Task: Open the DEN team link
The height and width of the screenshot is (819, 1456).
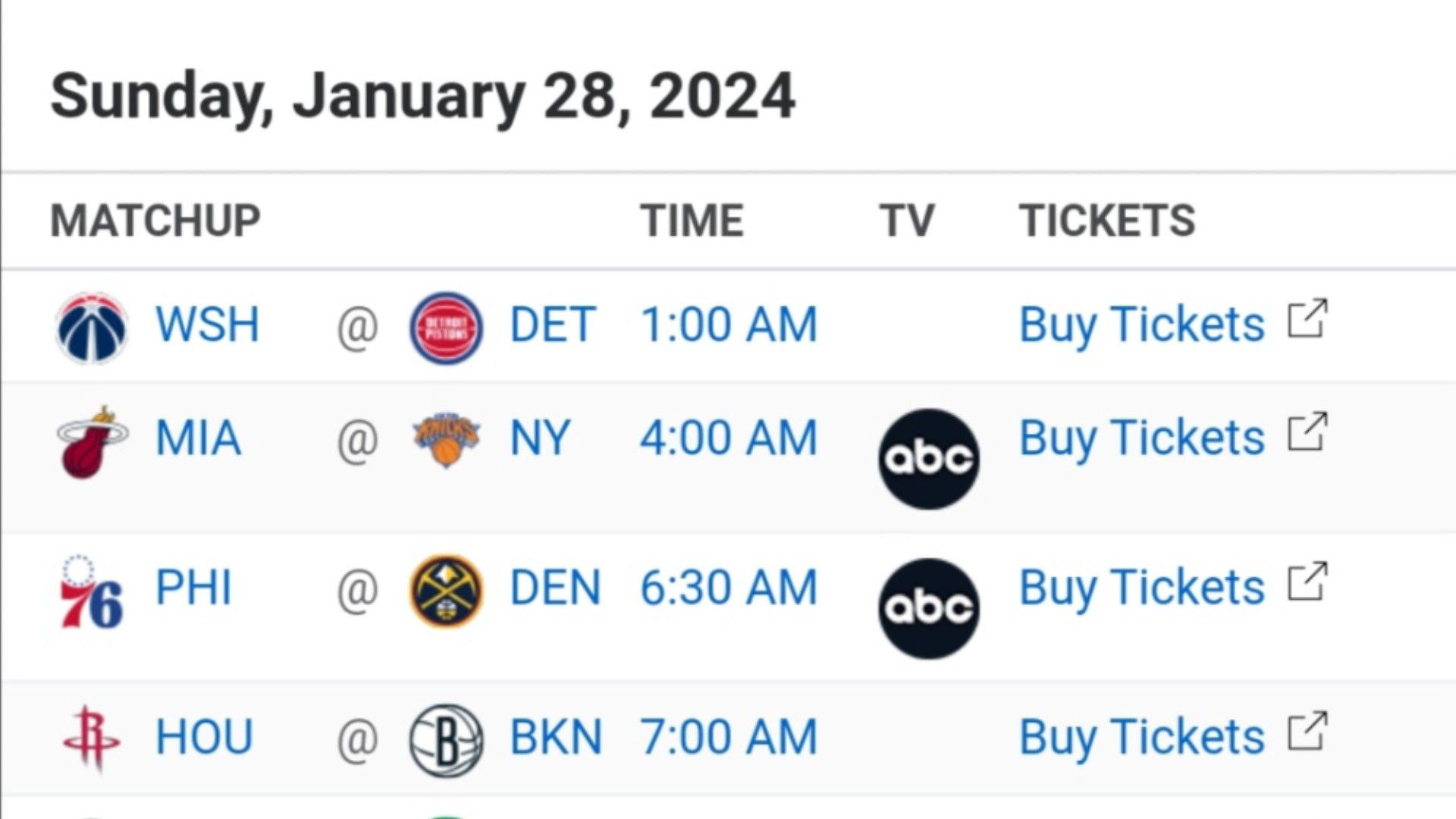Action: pos(555,588)
